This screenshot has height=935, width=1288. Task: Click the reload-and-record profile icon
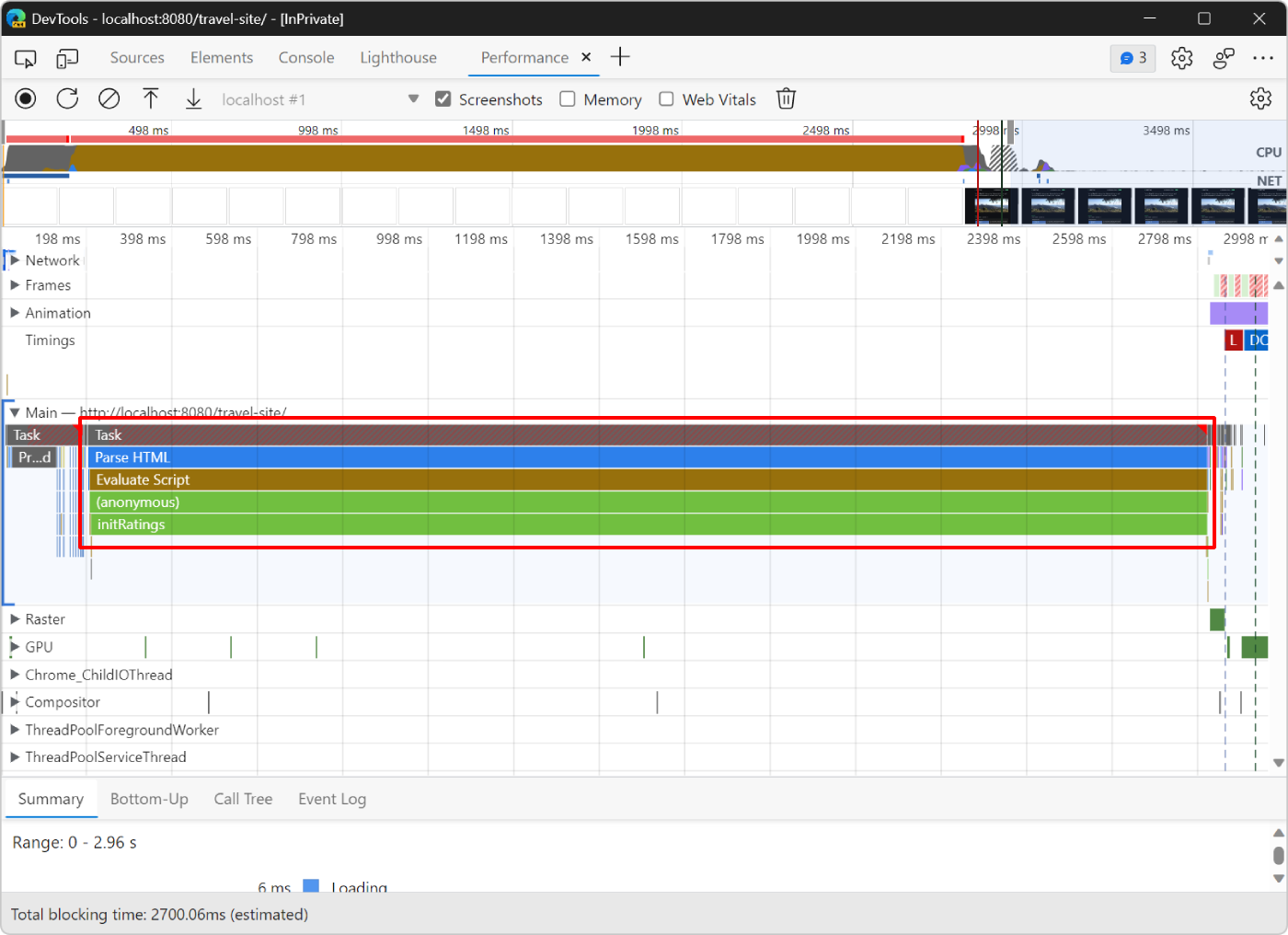tap(66, 98)
